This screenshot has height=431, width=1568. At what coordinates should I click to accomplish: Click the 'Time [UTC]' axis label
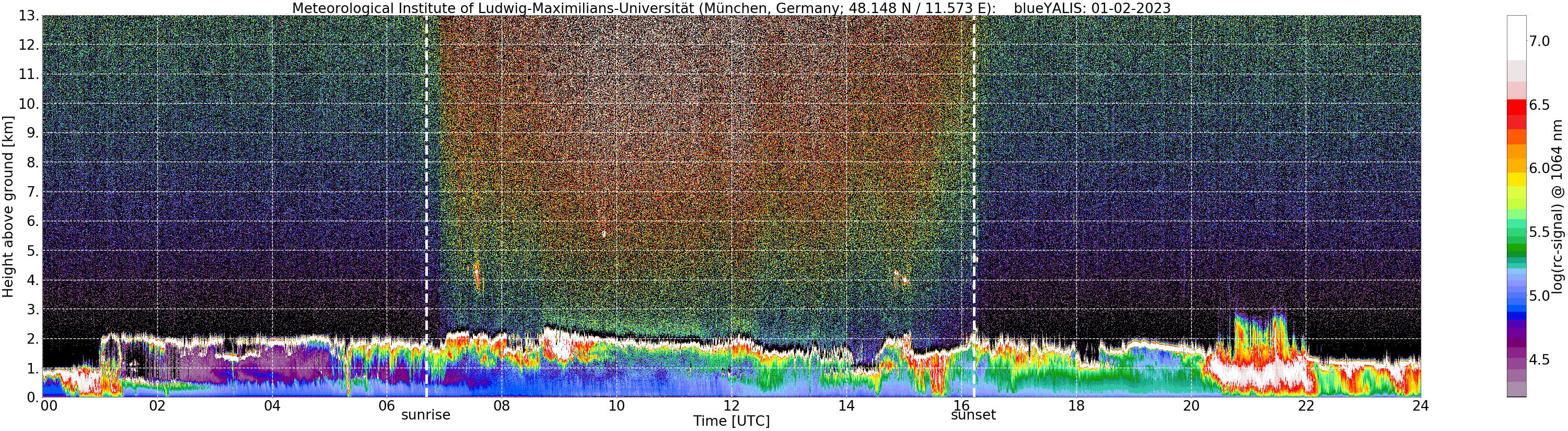731,421
